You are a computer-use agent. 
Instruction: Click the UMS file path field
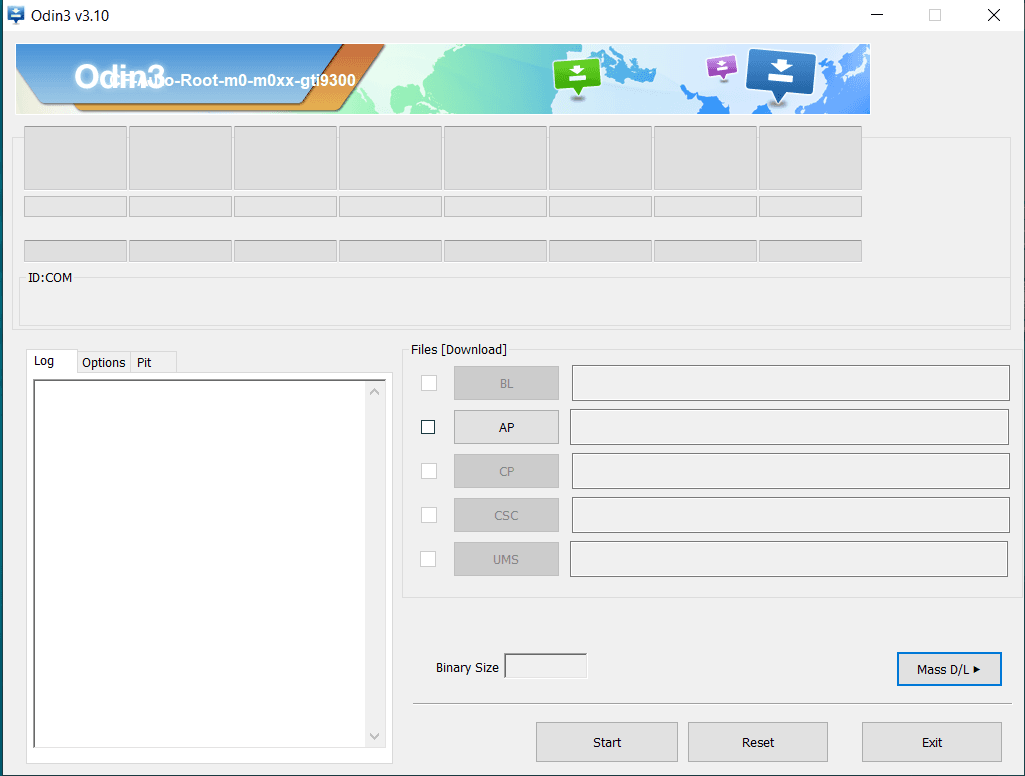click(789, 559)
